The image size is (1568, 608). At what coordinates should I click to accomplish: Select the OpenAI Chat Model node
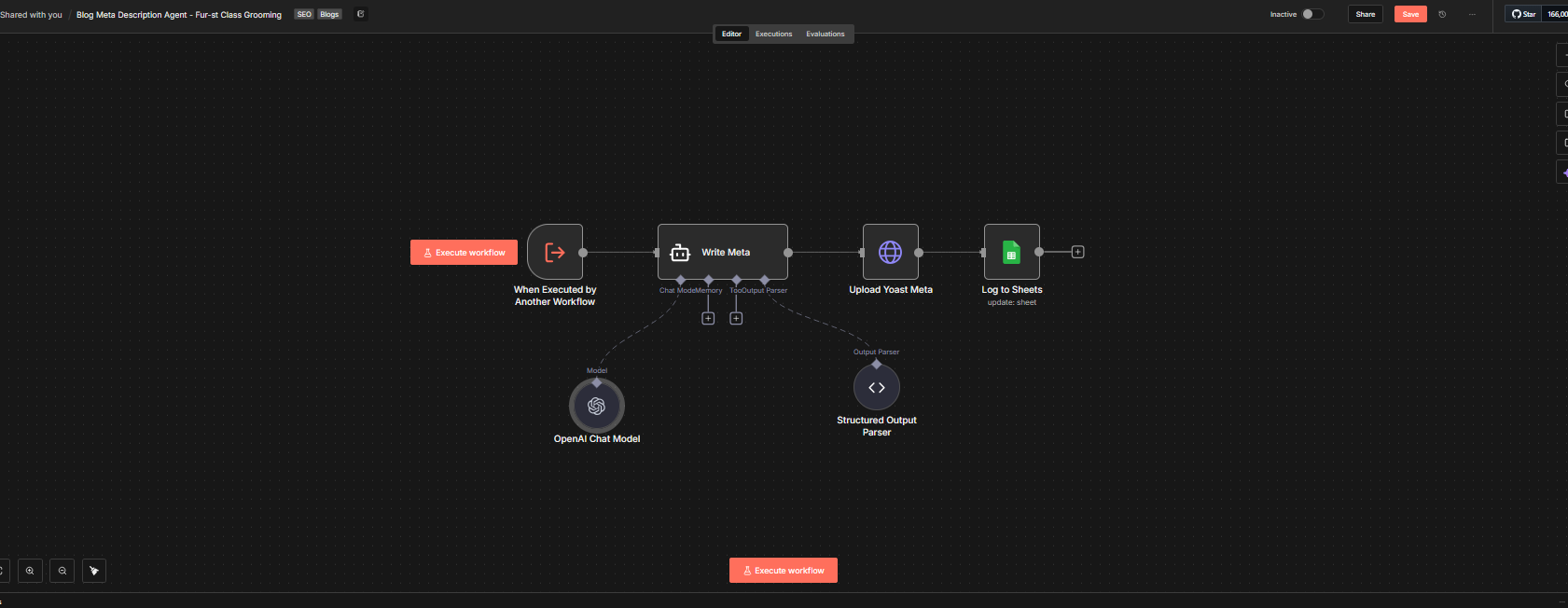click(597, 406)
